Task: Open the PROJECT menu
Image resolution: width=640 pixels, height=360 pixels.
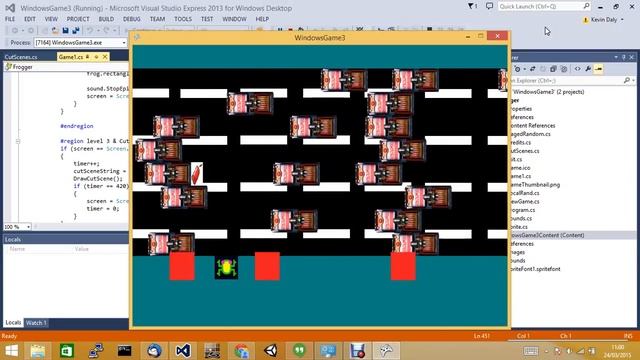Action: coord(78,19)
